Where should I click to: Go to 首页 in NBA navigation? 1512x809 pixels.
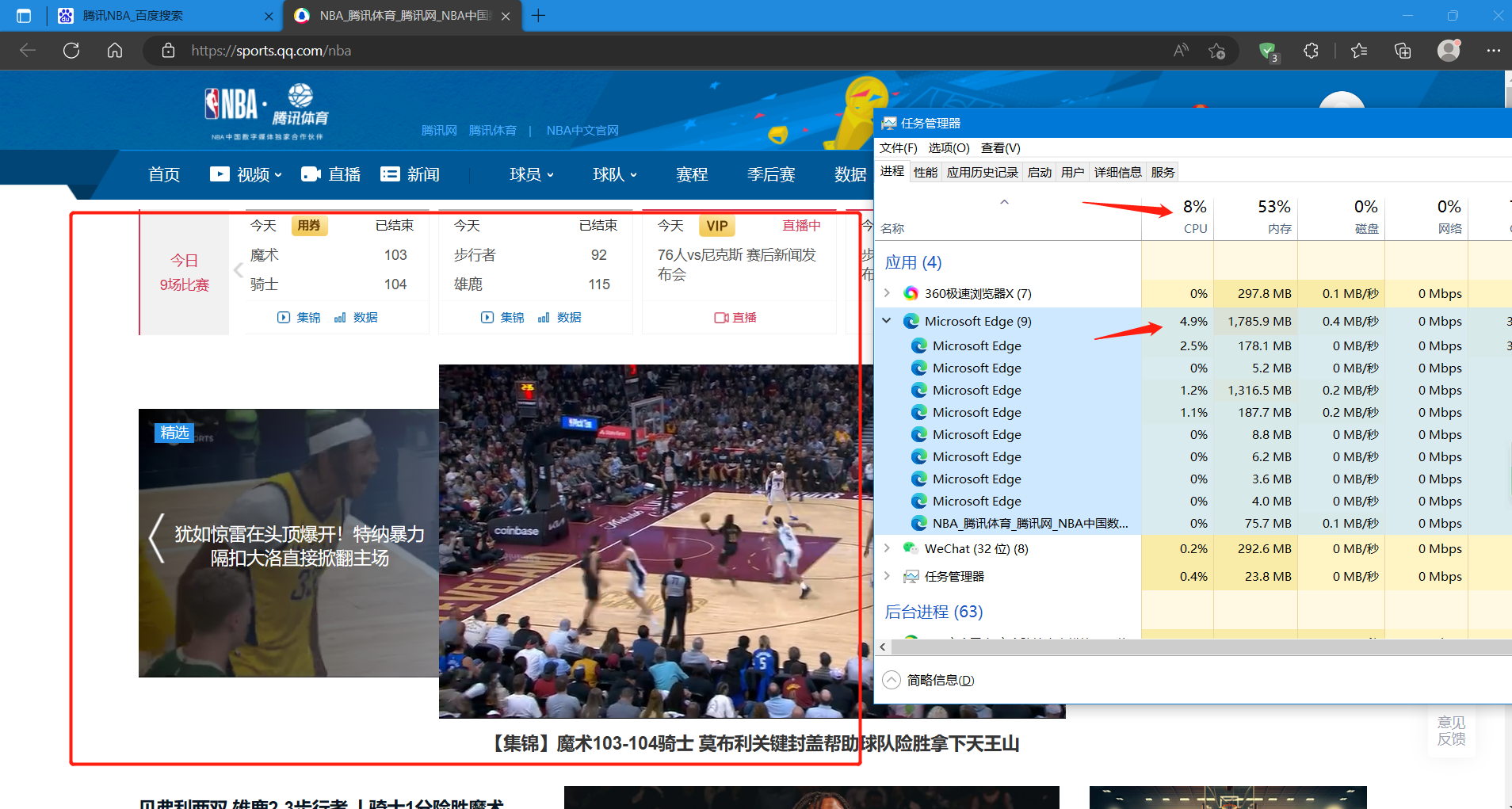click(x=164, y=174)
